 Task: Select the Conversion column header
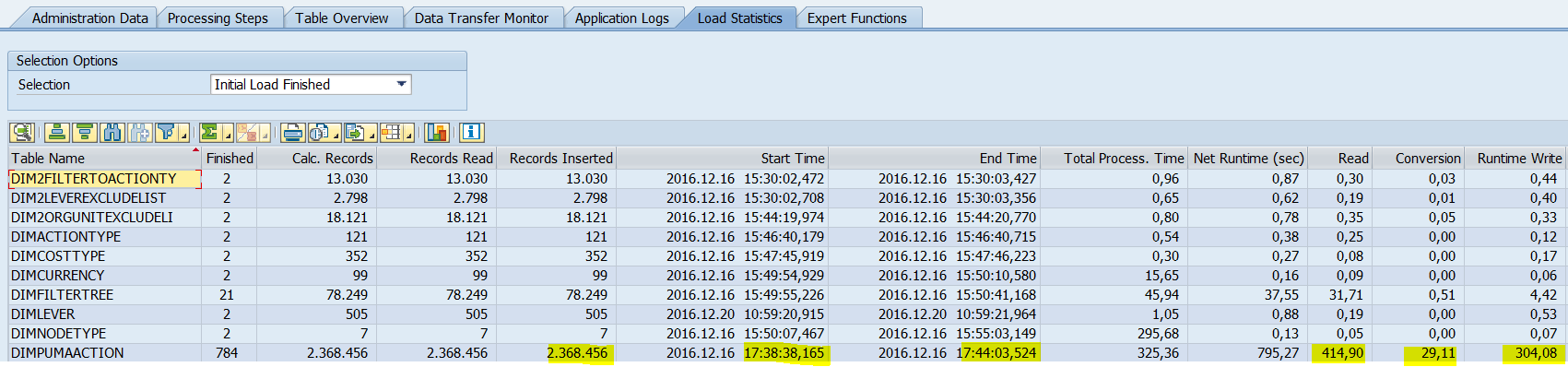click(1418, 159)
